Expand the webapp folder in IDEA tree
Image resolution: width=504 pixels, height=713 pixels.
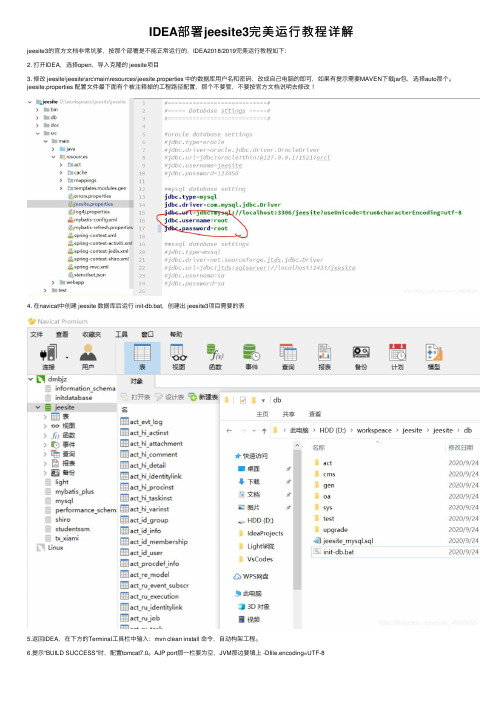pos(53,282)
